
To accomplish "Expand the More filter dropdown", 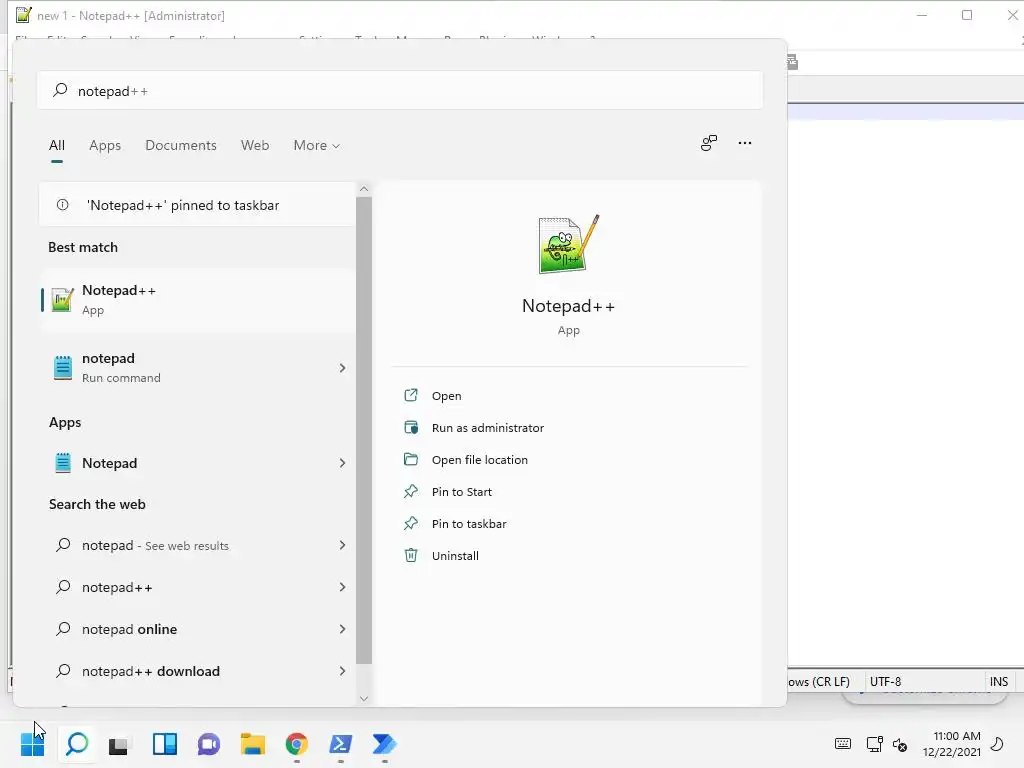I will 316,145.
